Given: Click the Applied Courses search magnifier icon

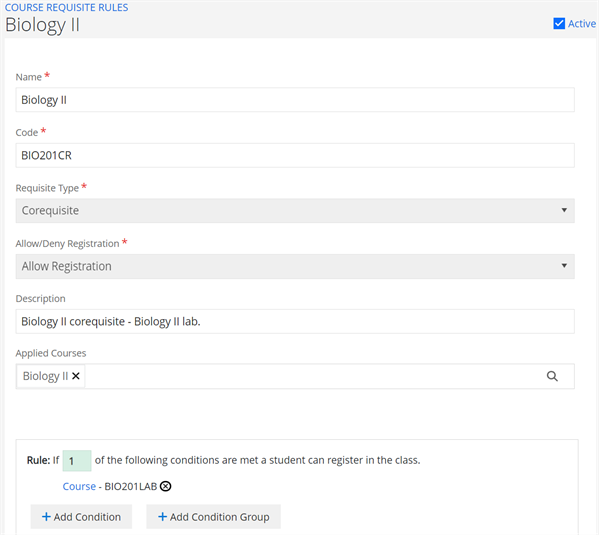Looking at the screenshot, I should [552, 376].
